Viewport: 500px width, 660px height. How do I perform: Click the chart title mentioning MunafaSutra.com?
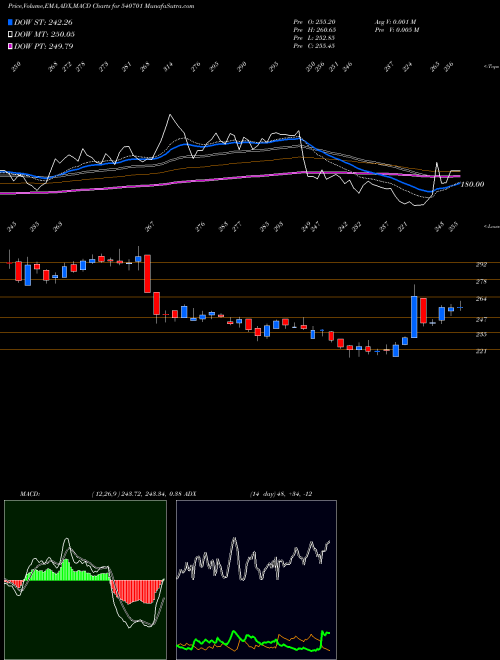point(101,6)
